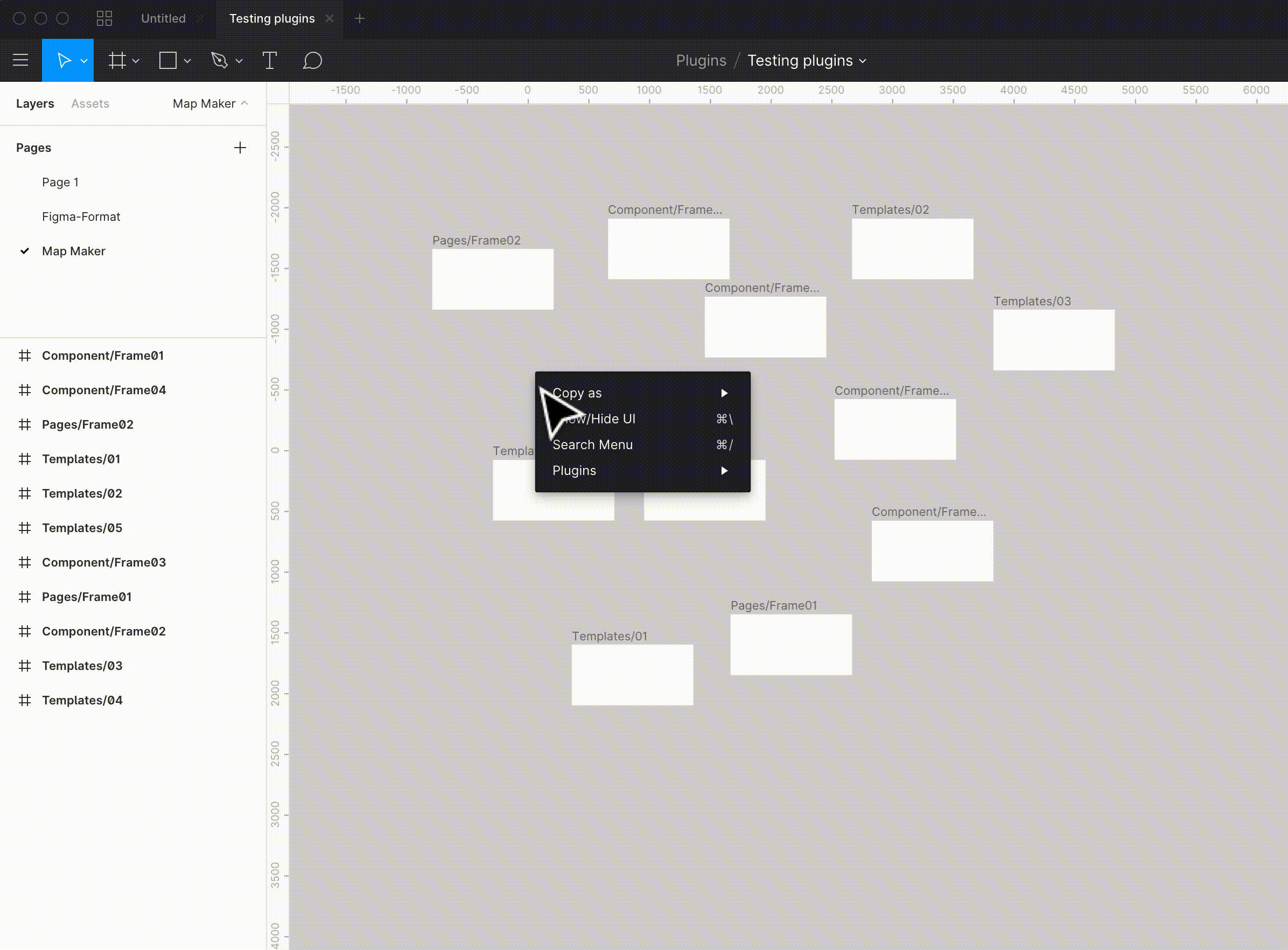Select the Templates/05 layer
This screenshot has width=1288, height=950.
(82, 528)
